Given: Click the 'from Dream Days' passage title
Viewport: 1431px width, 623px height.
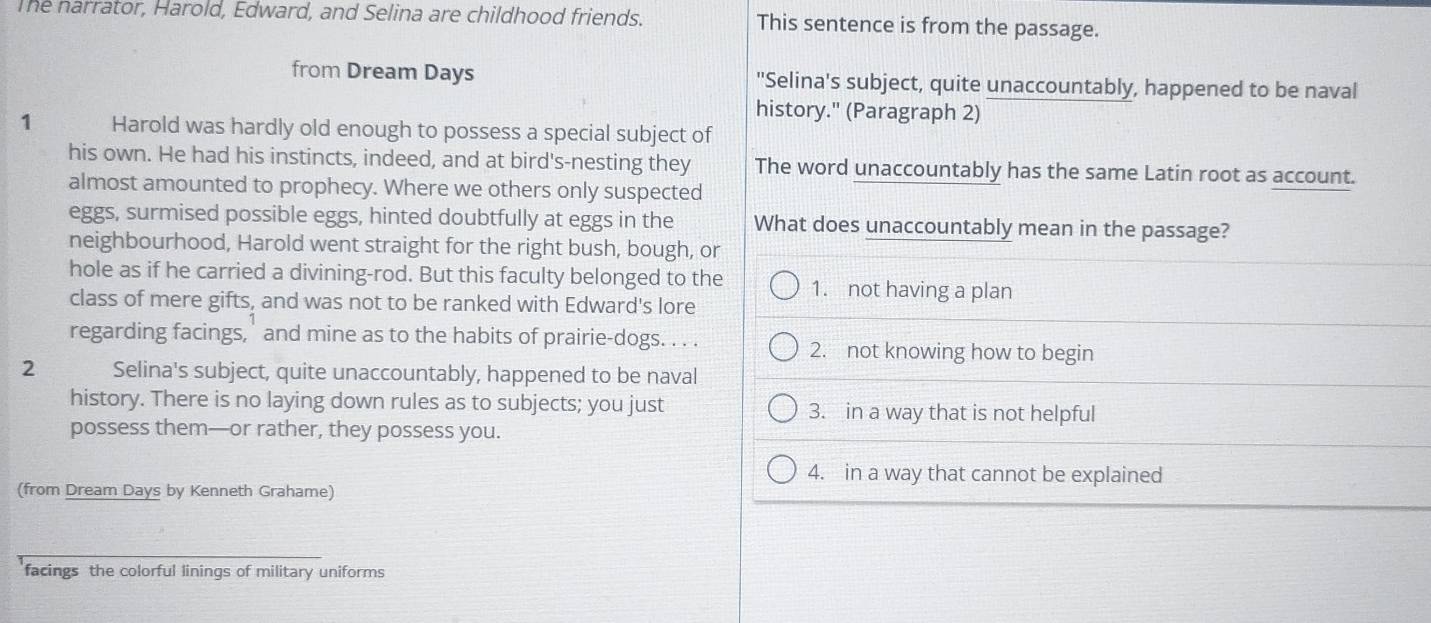Looking at the screenshot, I should pyautogui.click(x=383, y=72).
